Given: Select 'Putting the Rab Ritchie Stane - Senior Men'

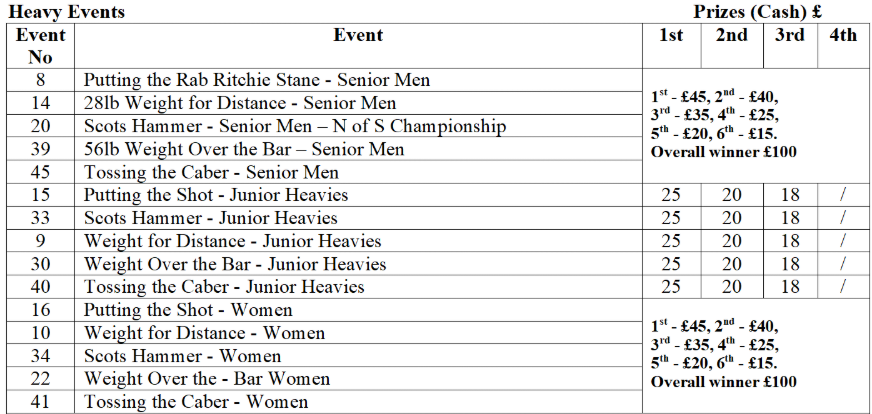Looking at the screenshot, I should [257, 80].
